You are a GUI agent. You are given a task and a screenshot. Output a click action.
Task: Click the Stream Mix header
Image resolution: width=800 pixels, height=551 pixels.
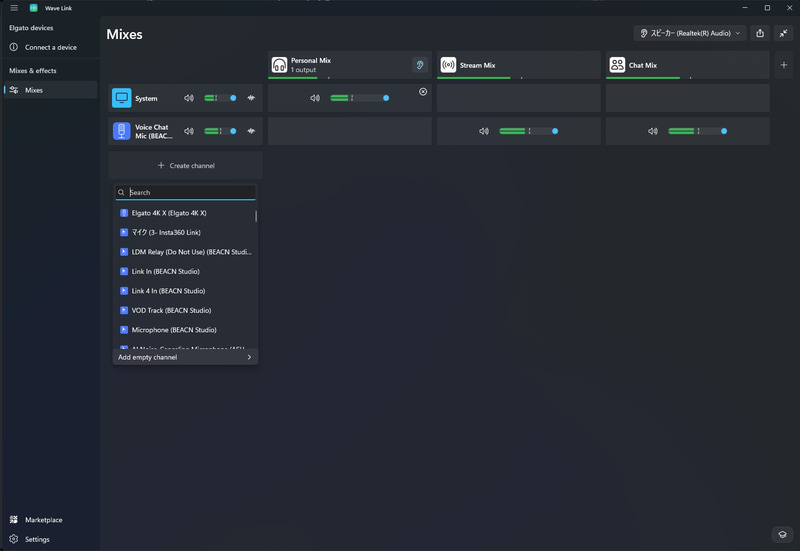518,65
